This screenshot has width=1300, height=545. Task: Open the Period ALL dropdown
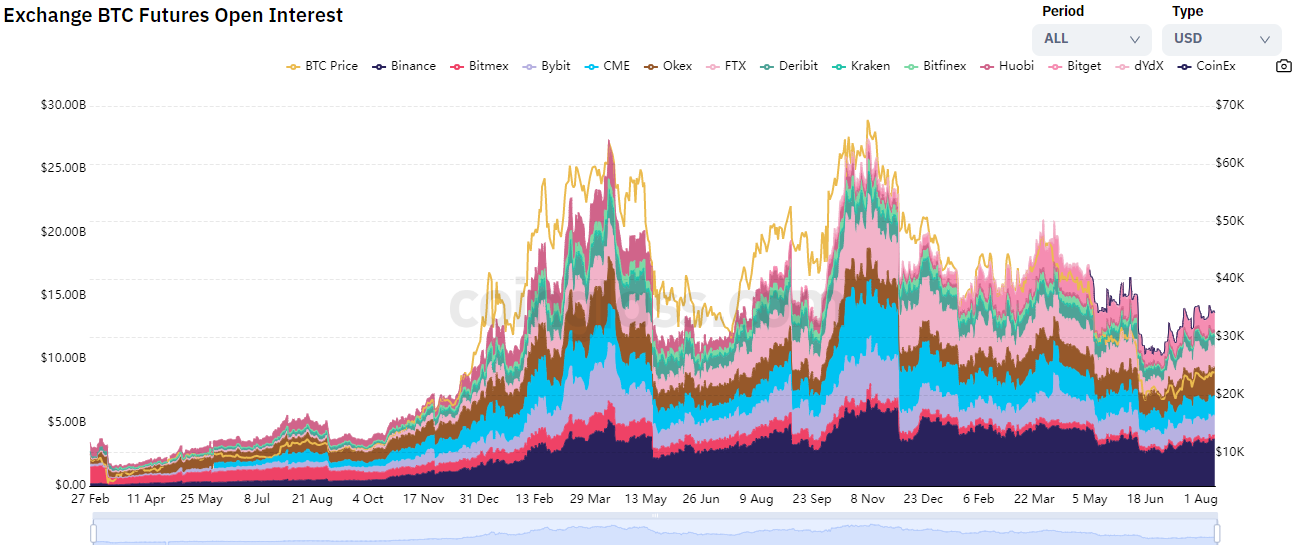[1090, 39]
